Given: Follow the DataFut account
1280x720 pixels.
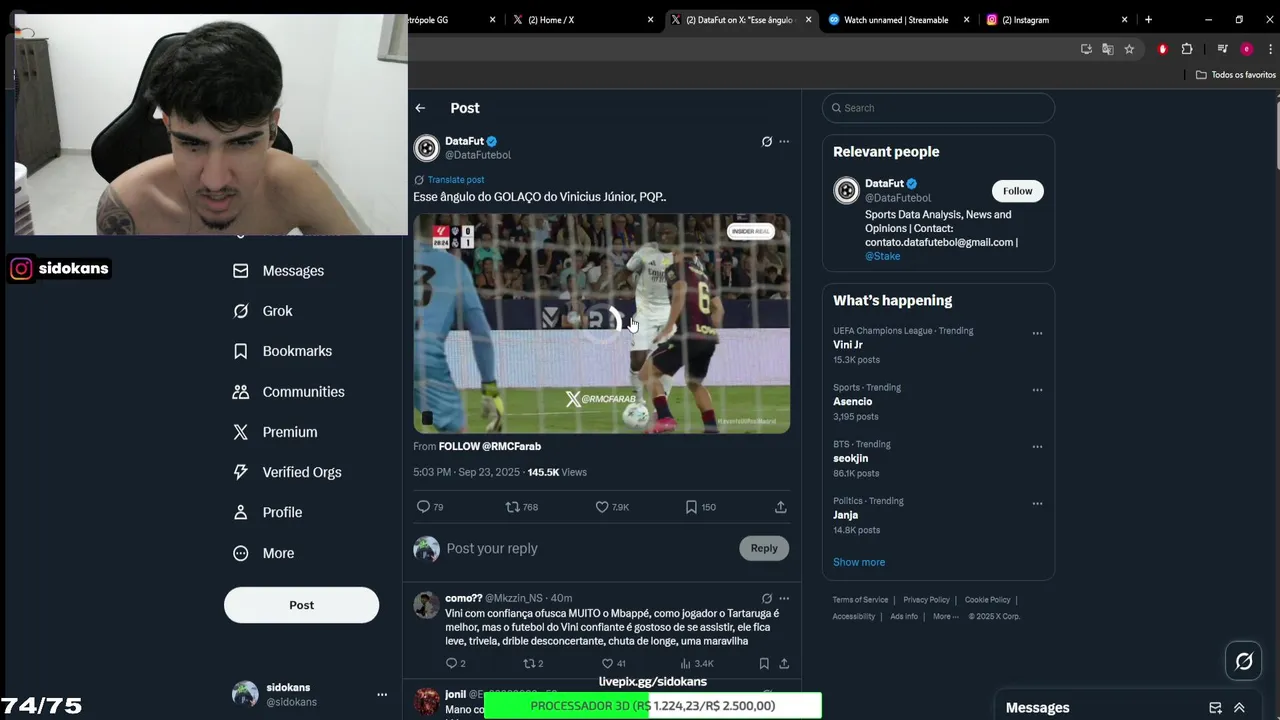Looking at the screenshot, I should pos(1018,191).
